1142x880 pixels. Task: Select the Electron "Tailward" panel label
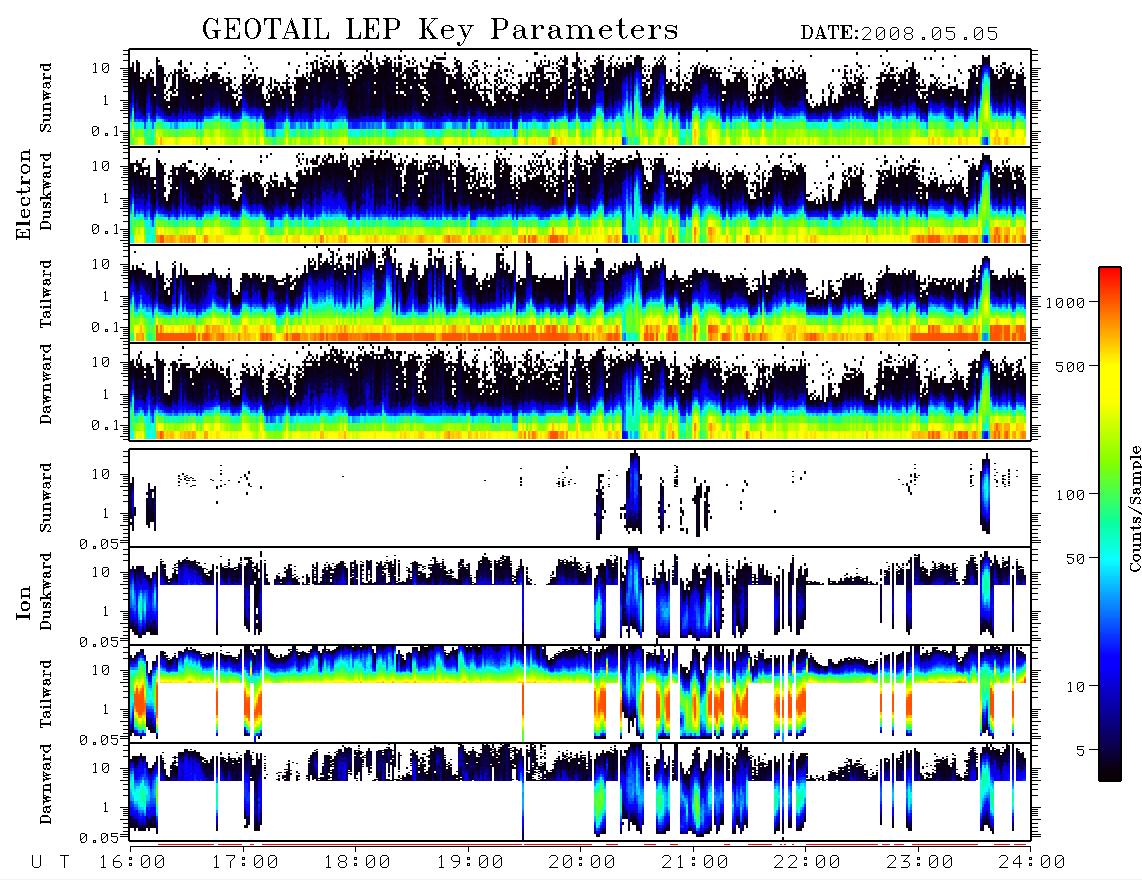point(46,294)
